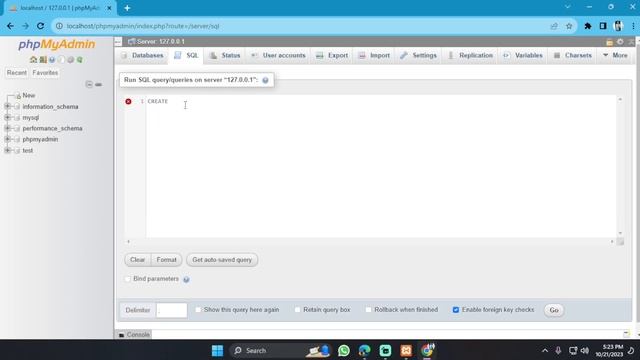
Task: Open phpMyAdmin documentation icon
Action: [52, 60]
